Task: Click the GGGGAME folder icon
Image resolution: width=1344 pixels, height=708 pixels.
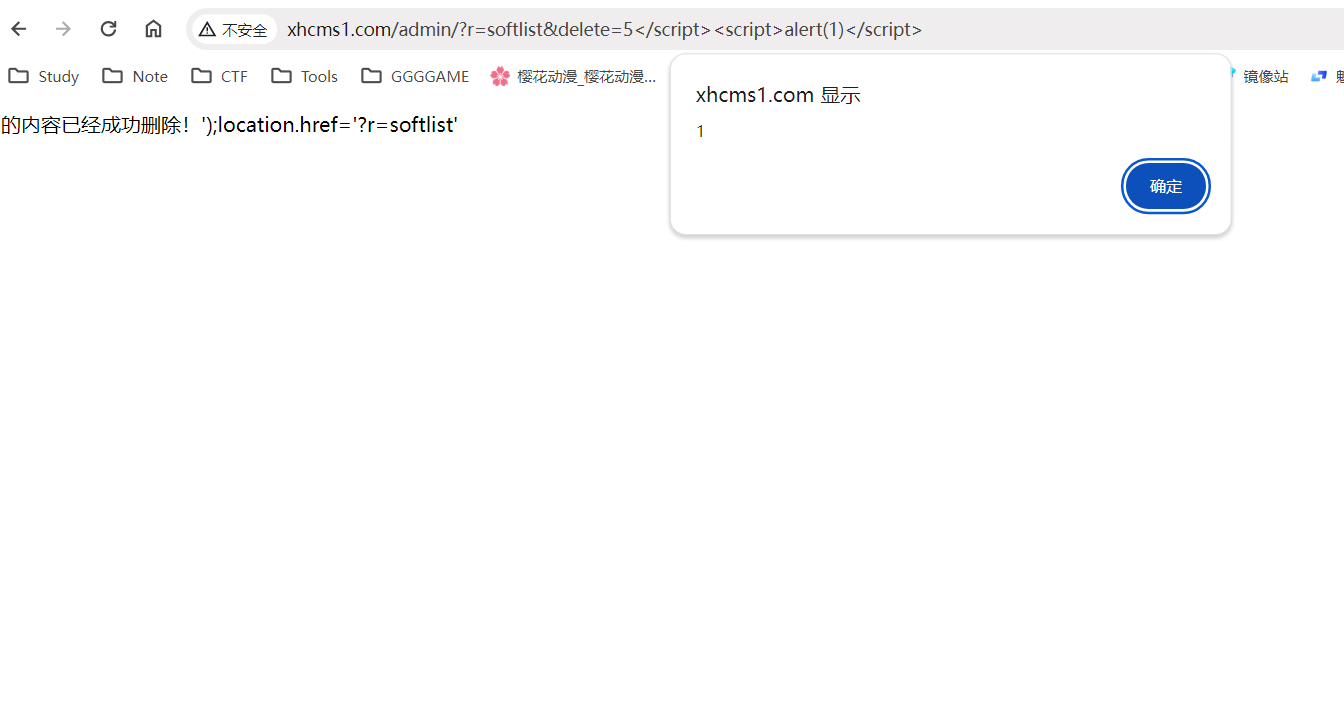Action: tap(371, 76)
